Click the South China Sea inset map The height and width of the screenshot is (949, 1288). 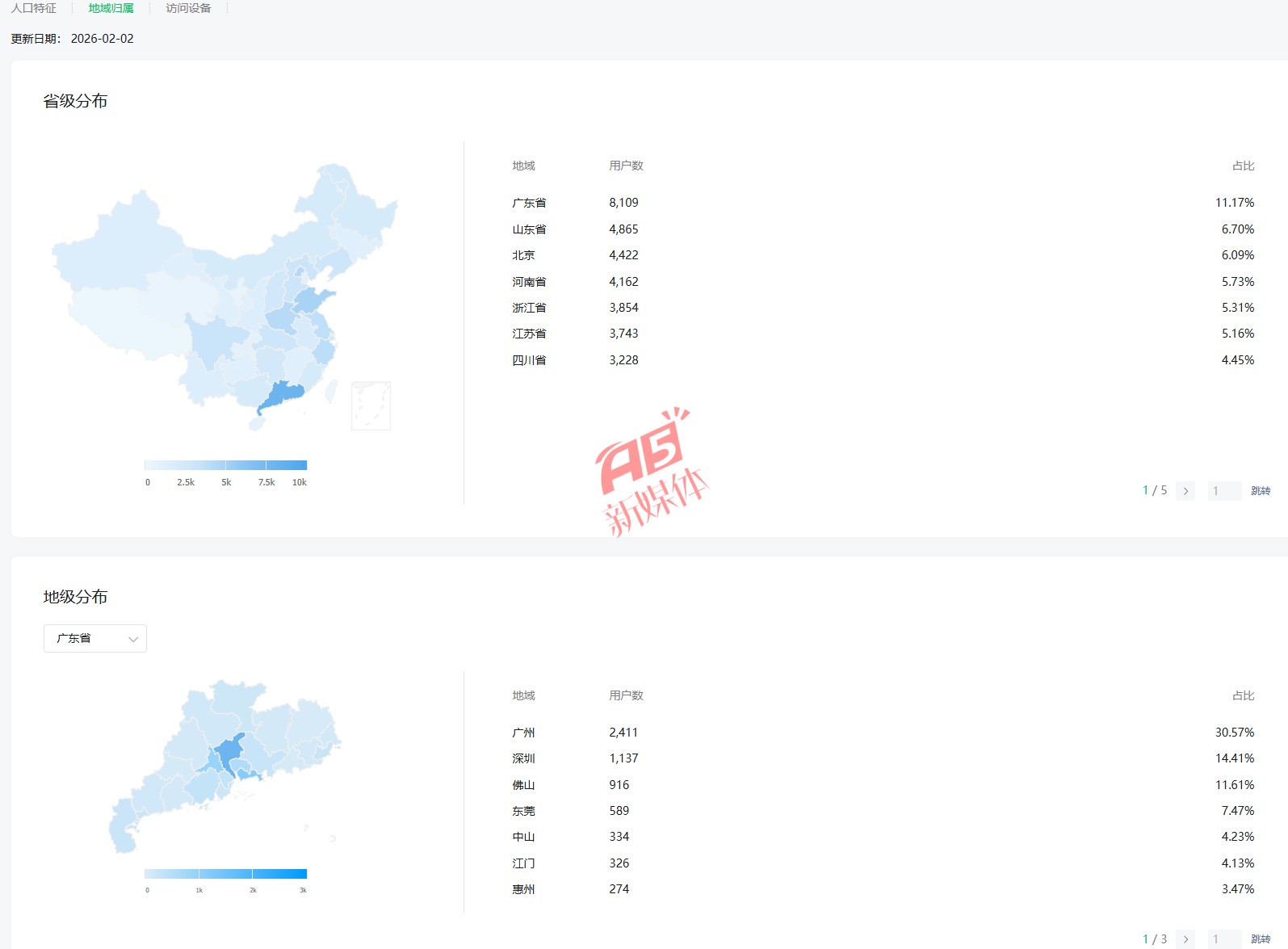tap(371, 406)
